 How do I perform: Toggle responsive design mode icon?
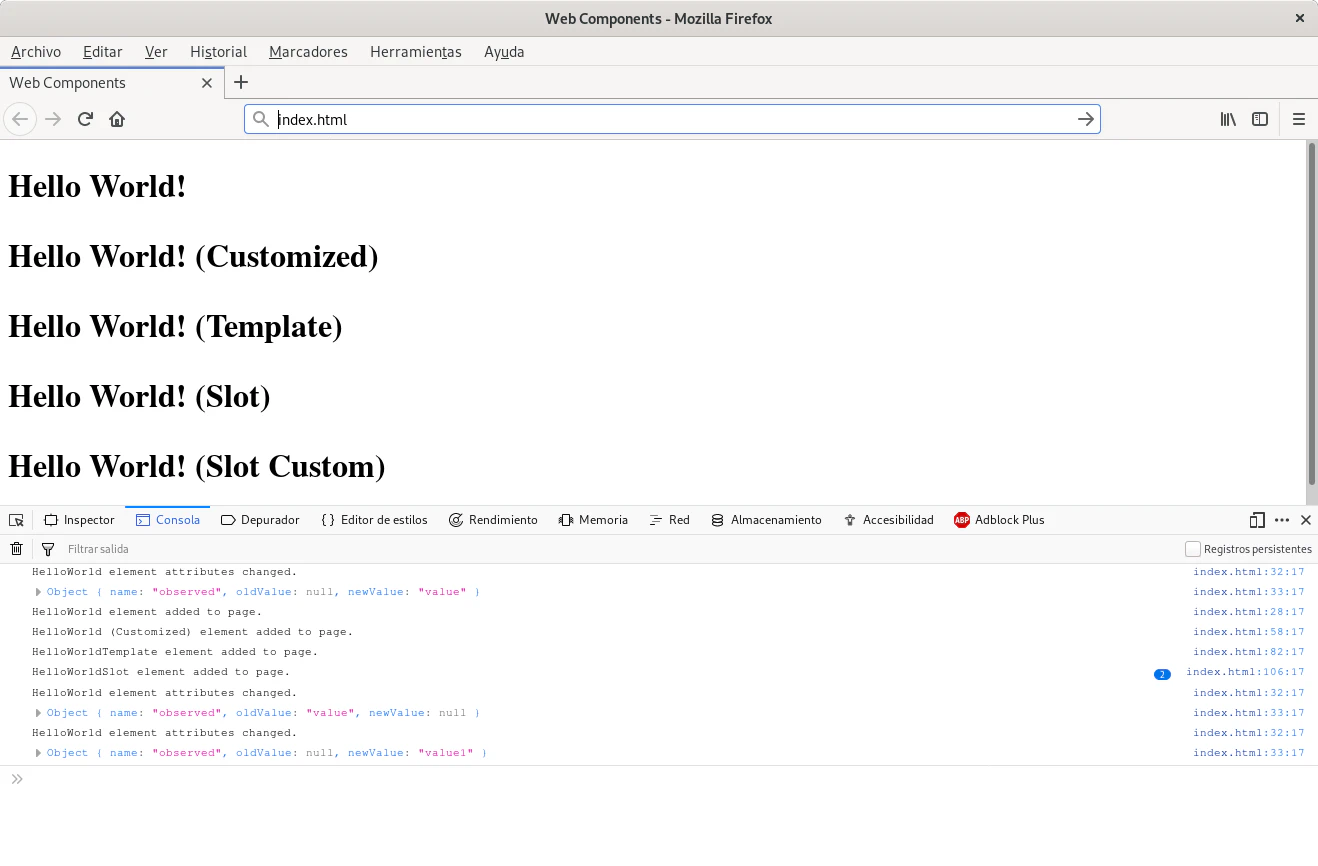[1257, 520]
